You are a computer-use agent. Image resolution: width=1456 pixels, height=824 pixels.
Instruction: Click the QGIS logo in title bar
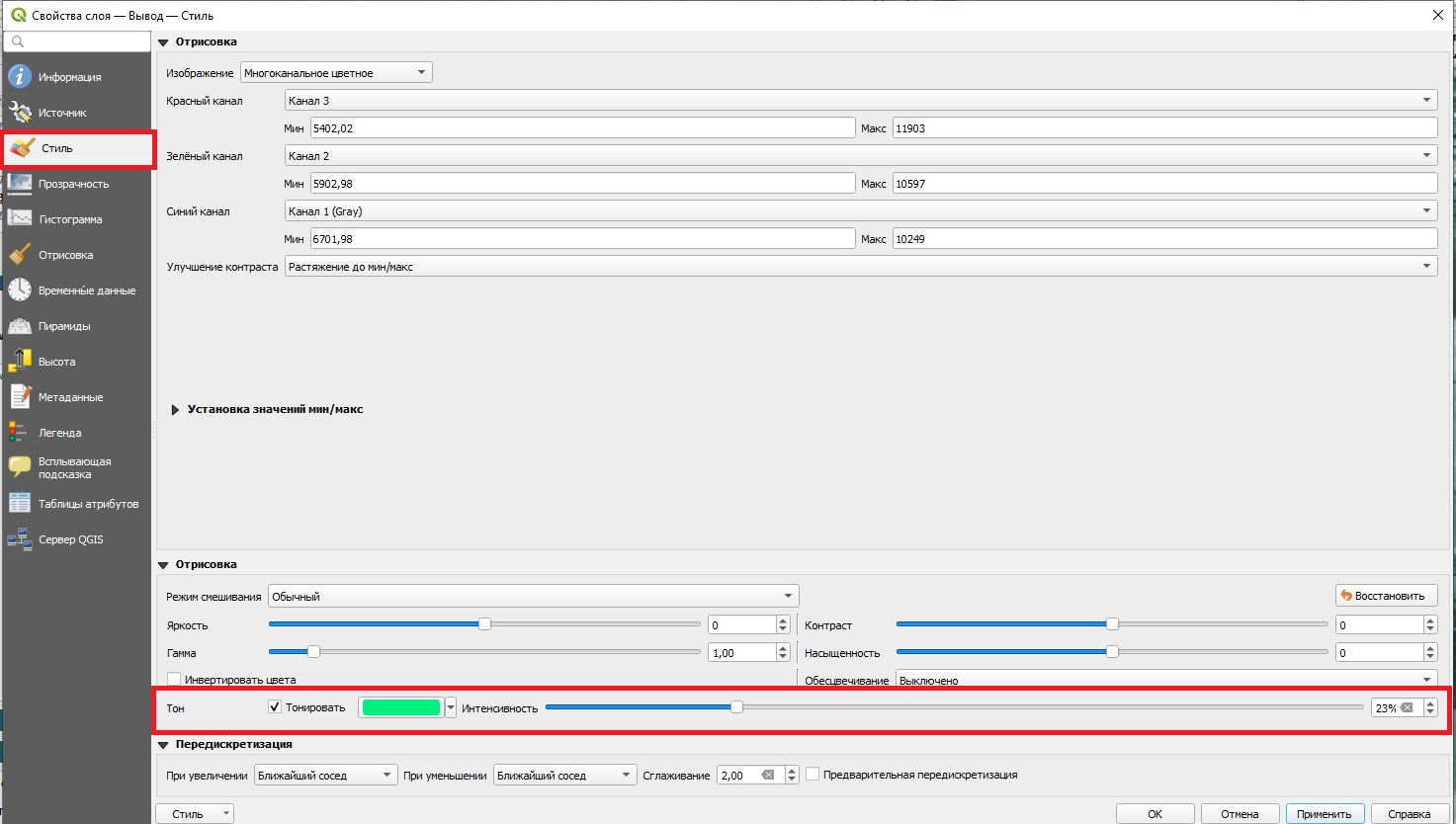18,15
